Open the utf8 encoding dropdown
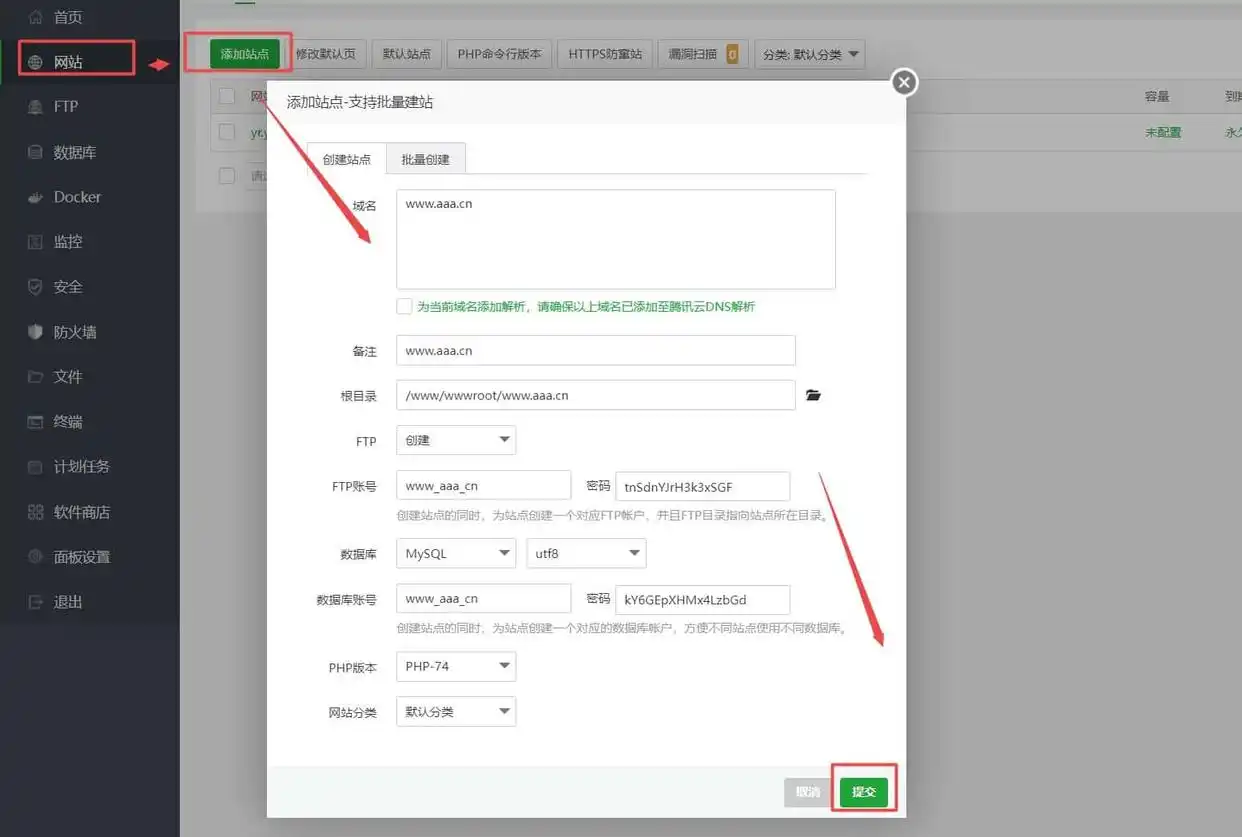The height and width of the screenshot is (837, 1242). [586, 553]
